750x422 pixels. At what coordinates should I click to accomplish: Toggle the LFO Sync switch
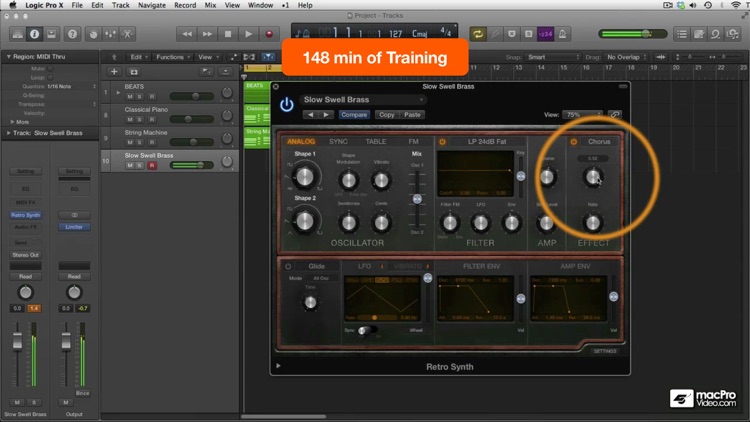(x=367, y=330)
